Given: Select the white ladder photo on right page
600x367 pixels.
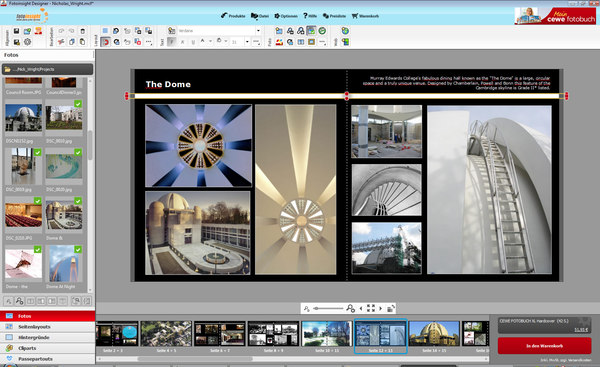Looking at the screenshot, I should tap(489, 190).
